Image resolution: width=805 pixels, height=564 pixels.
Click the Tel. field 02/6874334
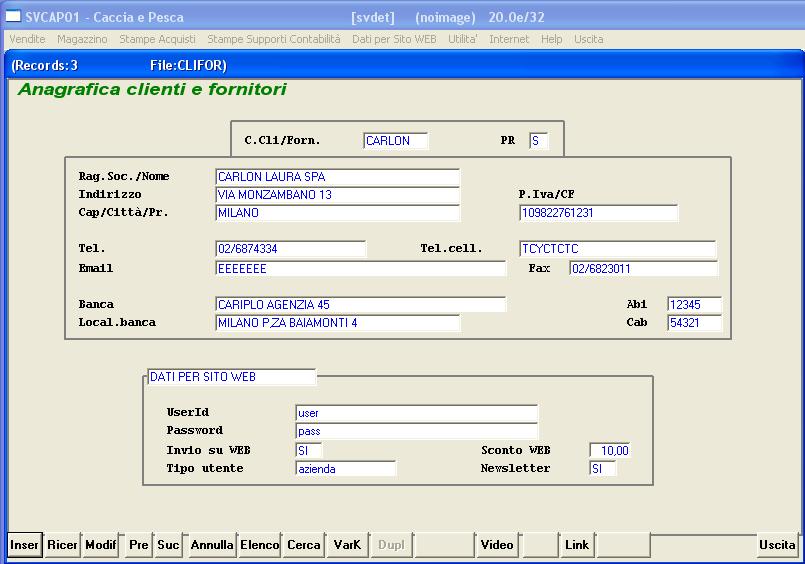click(x=291, y=249)
